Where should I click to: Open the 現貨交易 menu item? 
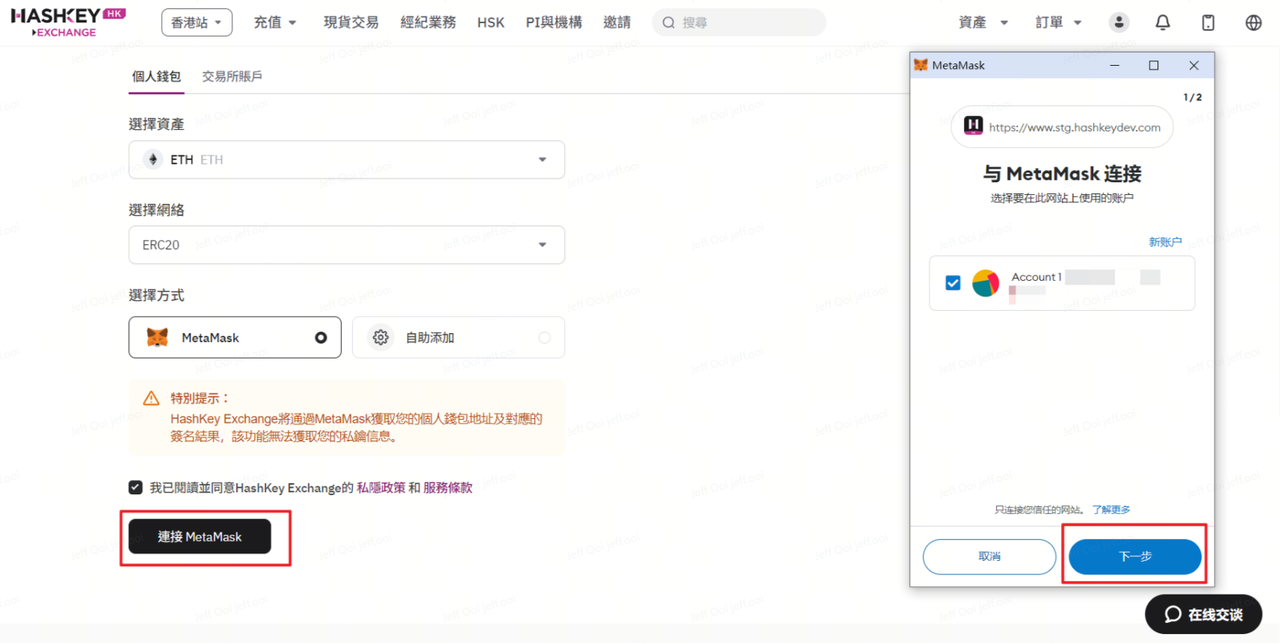coord(351,22)
